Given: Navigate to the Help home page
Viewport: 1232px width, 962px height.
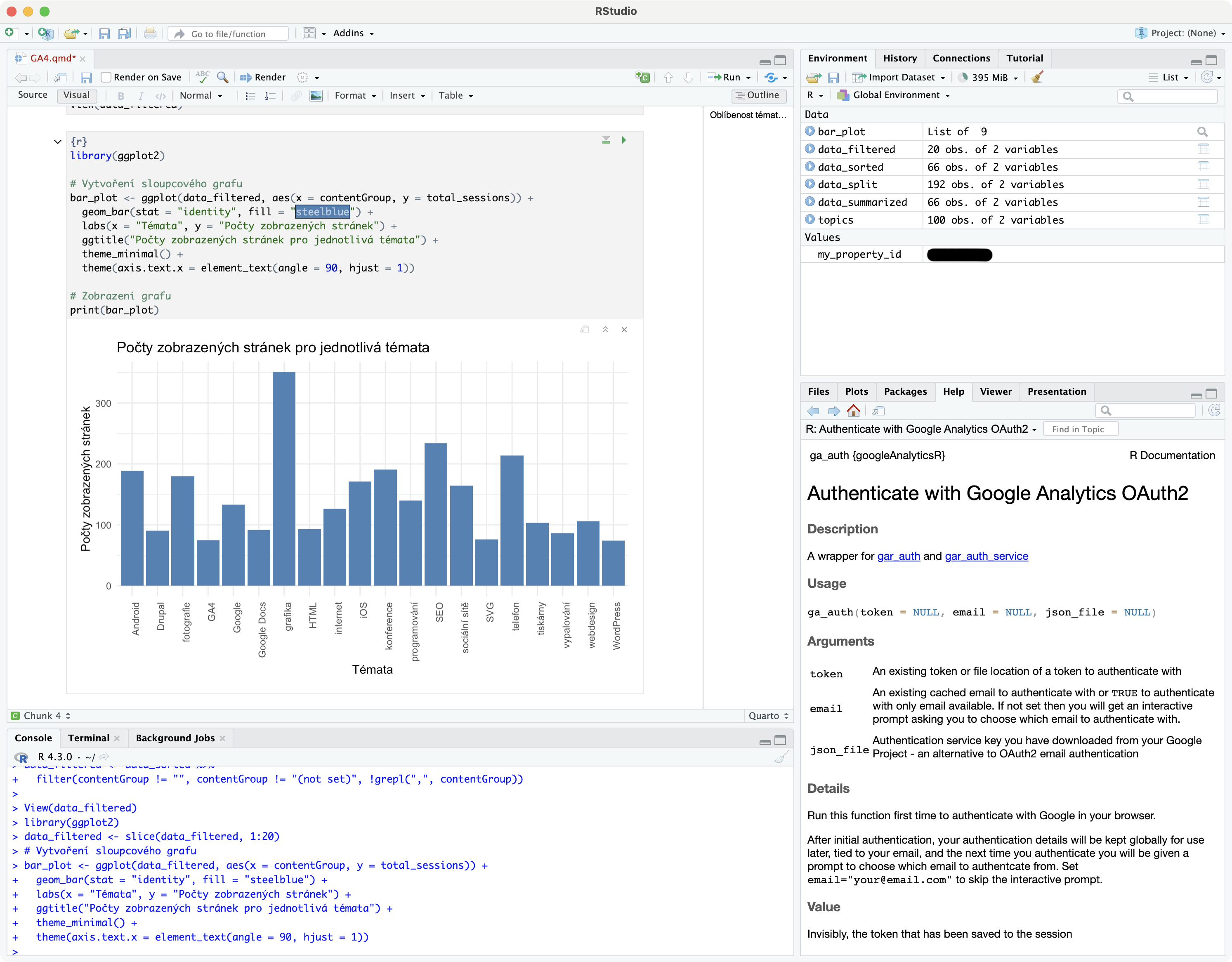Looking at the screenshot, I should 854,410.
